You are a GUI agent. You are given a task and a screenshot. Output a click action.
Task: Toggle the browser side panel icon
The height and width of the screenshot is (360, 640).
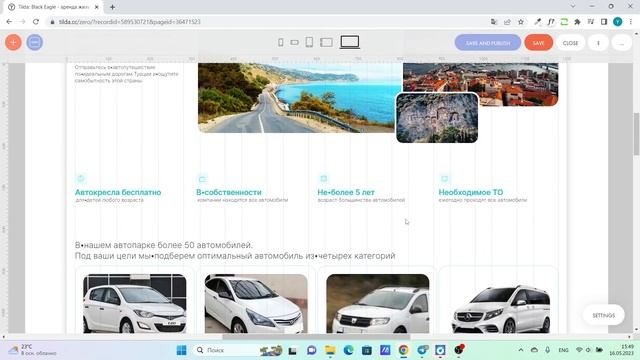pos(604,22)
